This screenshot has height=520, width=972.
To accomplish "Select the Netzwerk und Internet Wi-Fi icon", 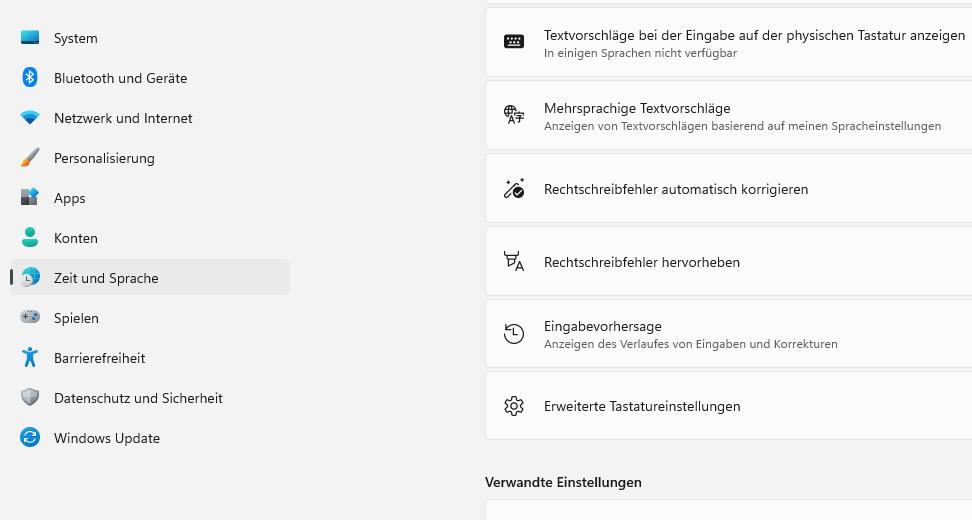I will pyautogui.click(x=30, y=118).
